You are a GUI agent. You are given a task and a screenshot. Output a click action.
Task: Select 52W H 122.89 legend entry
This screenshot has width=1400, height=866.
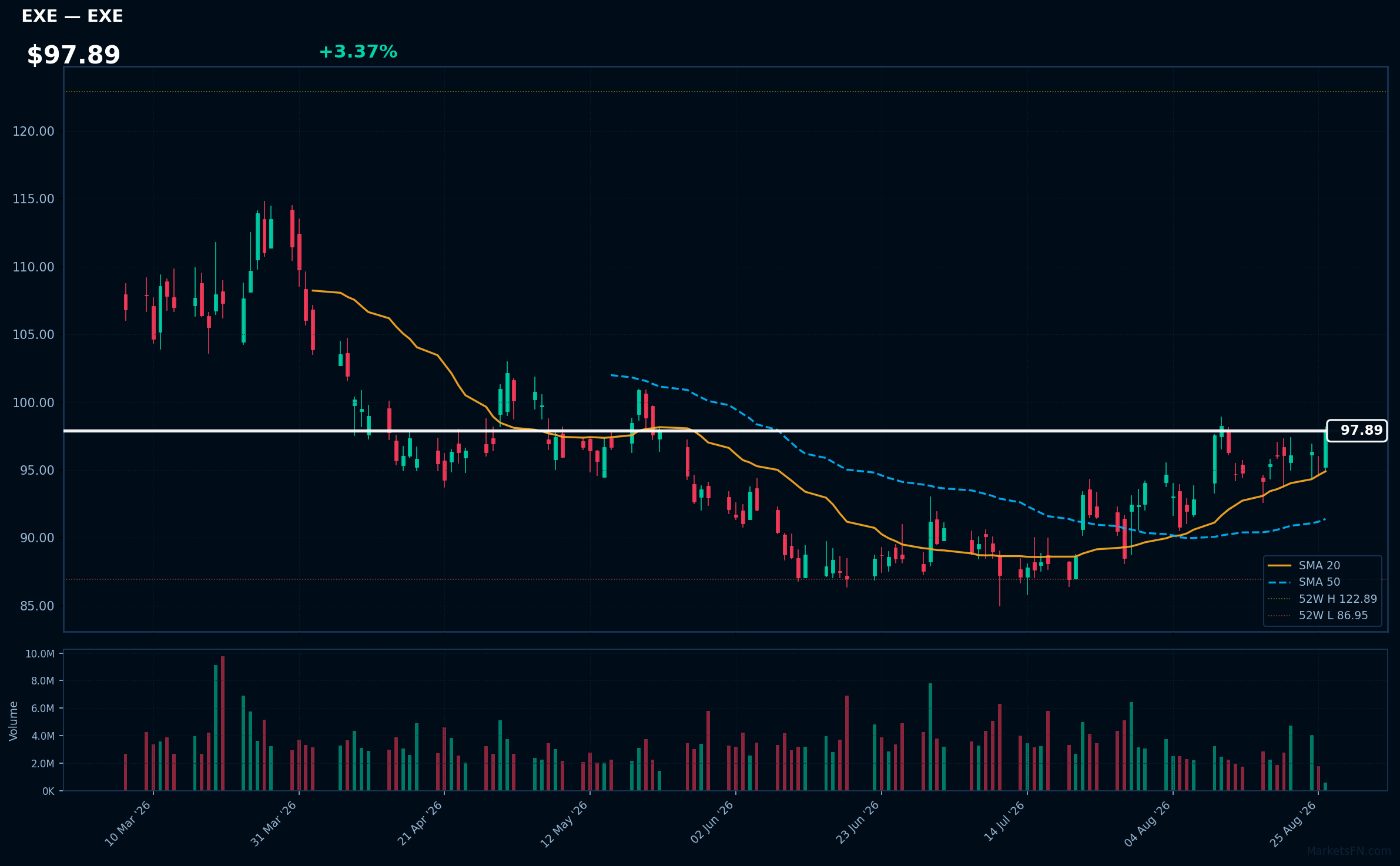pyautogui.click(x=1322, y=599)
